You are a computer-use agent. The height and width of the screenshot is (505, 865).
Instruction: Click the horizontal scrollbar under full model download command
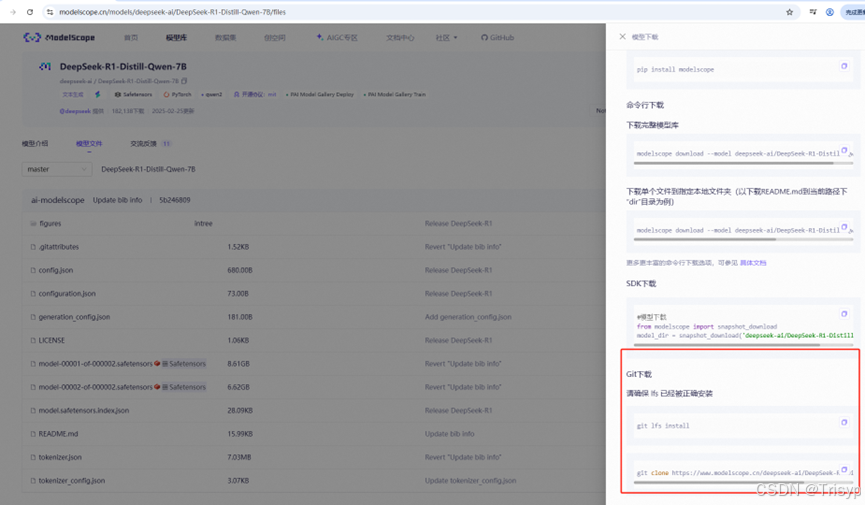click(x=733, y=163)
